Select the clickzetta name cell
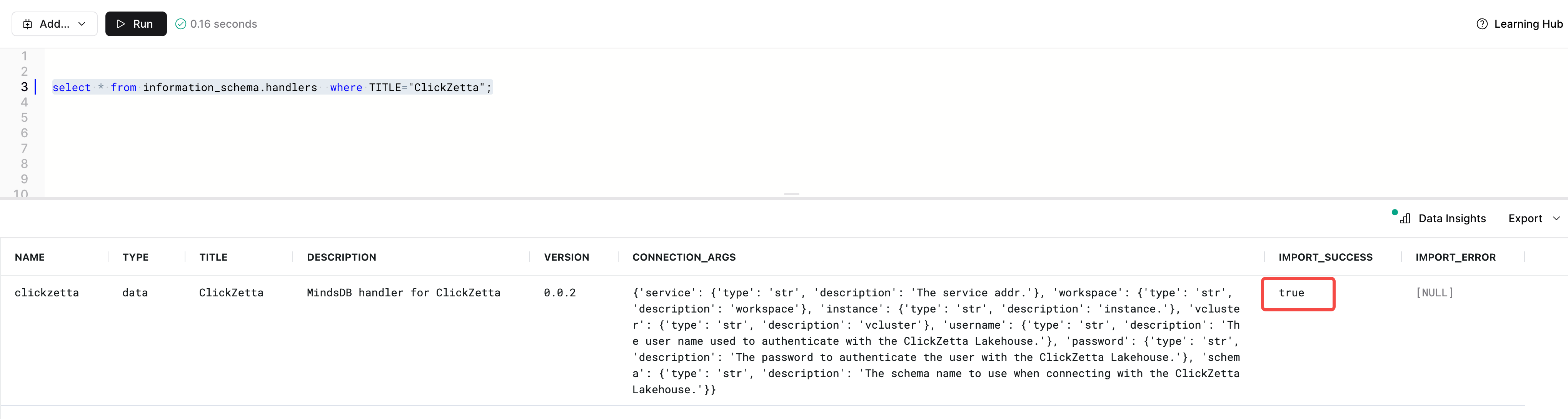The height and width of the screenshot is (419, 1568). [47, 293]
